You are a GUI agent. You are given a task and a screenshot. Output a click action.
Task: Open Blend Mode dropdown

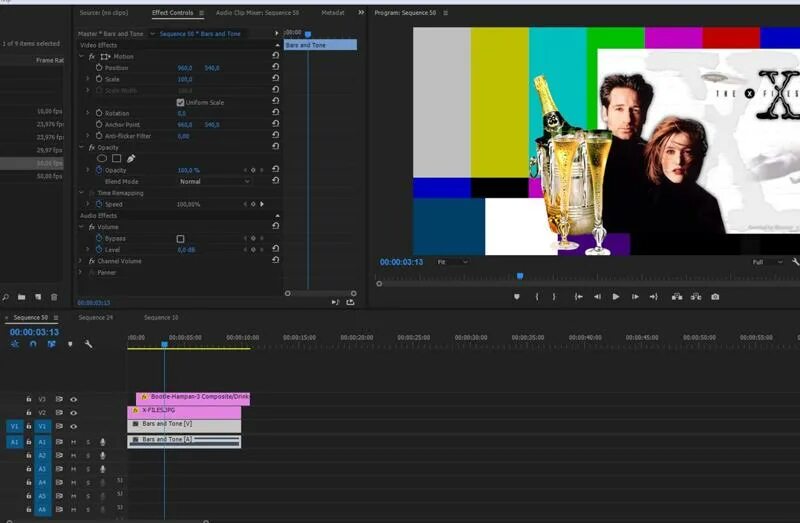pyautogui.click(x=214, y=182)
